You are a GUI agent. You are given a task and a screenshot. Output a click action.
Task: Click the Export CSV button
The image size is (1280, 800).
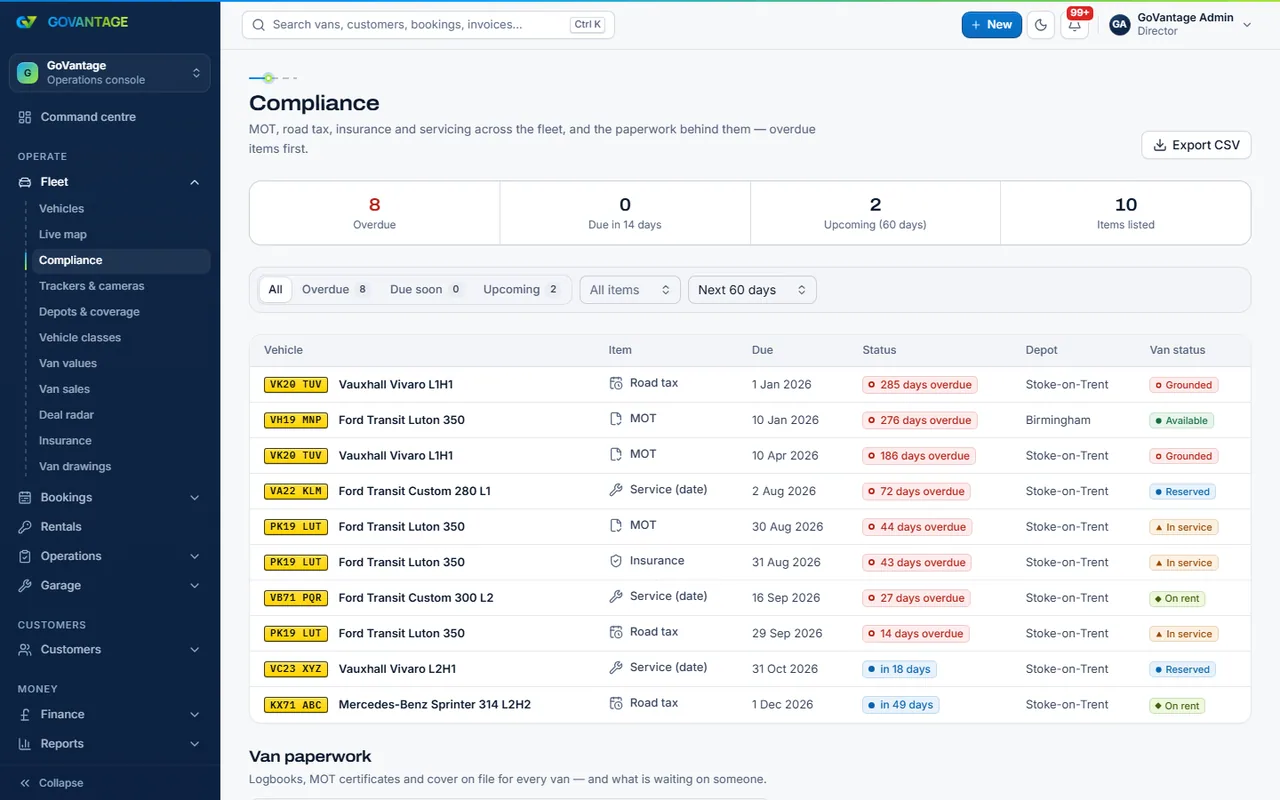click(1196, 145)
